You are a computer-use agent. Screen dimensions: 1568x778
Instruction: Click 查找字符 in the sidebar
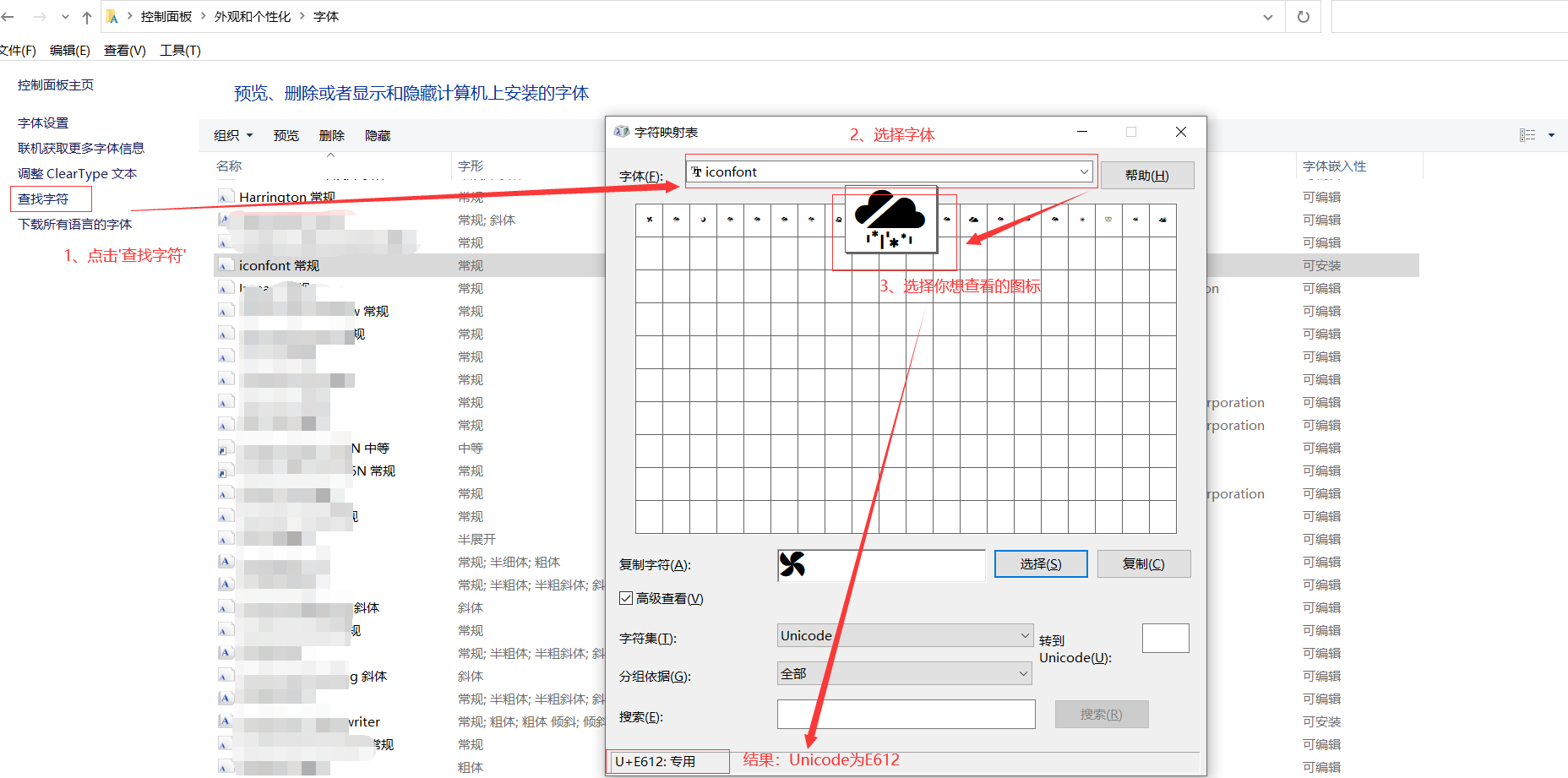point(43,199)
